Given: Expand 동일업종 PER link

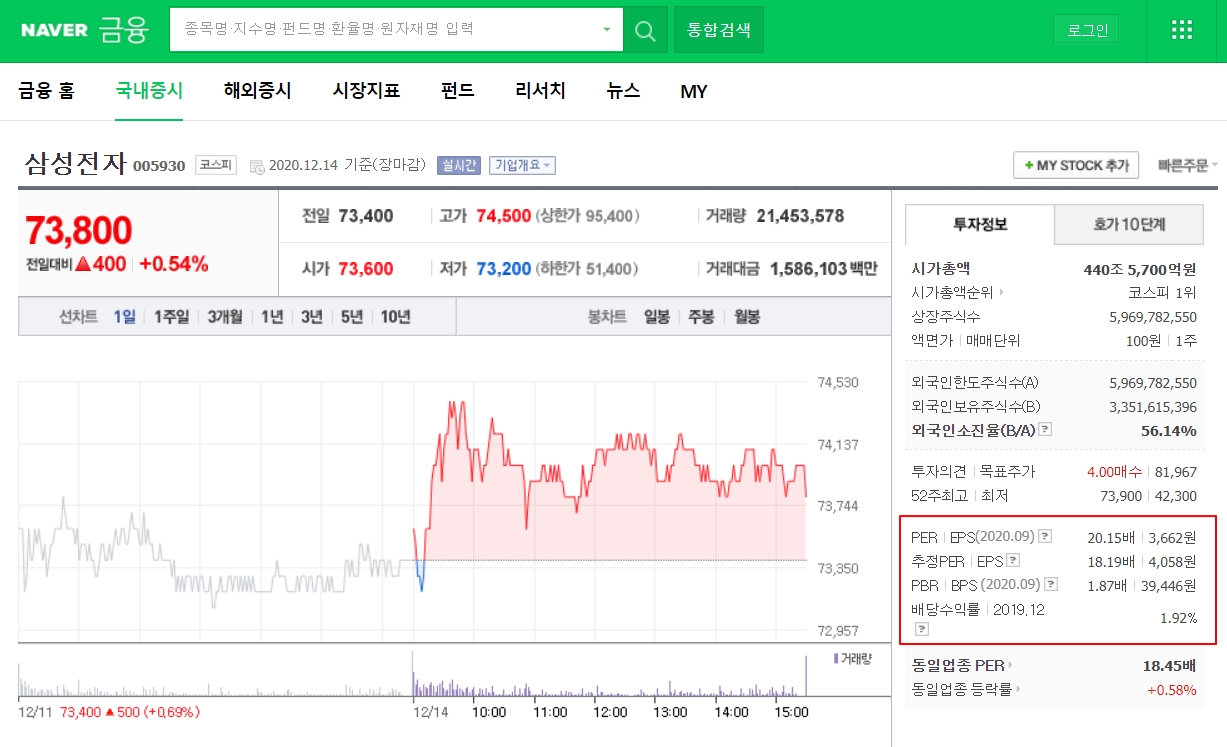Looking at the screenshot, I should (961, 665).
